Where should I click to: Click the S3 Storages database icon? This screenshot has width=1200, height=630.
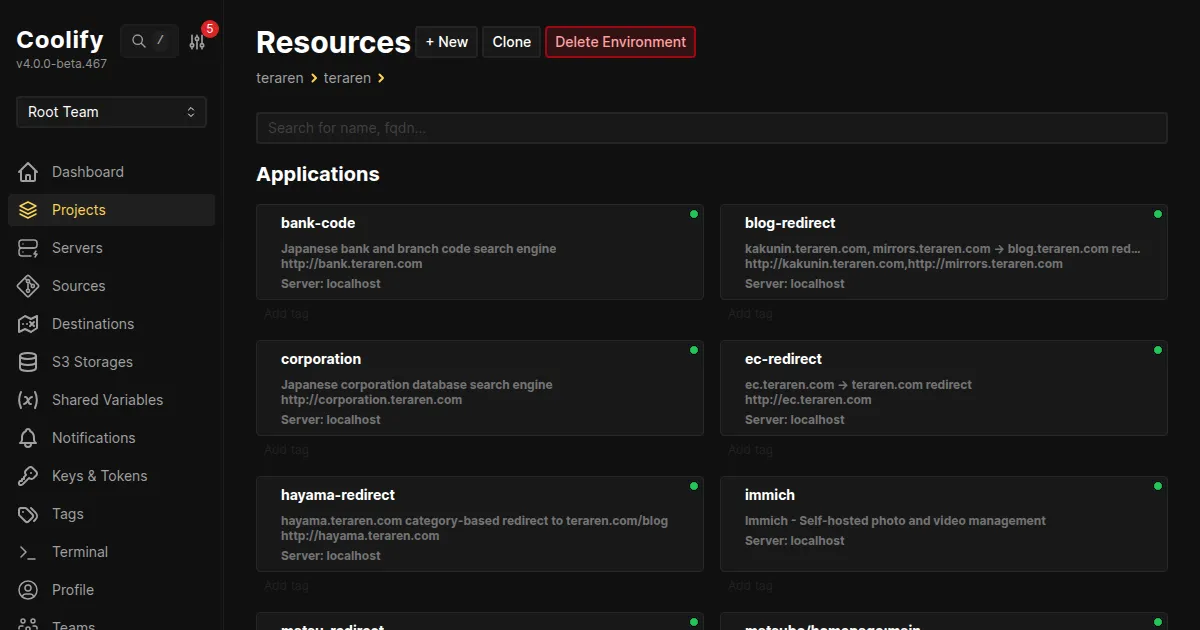tap(28, 362)
